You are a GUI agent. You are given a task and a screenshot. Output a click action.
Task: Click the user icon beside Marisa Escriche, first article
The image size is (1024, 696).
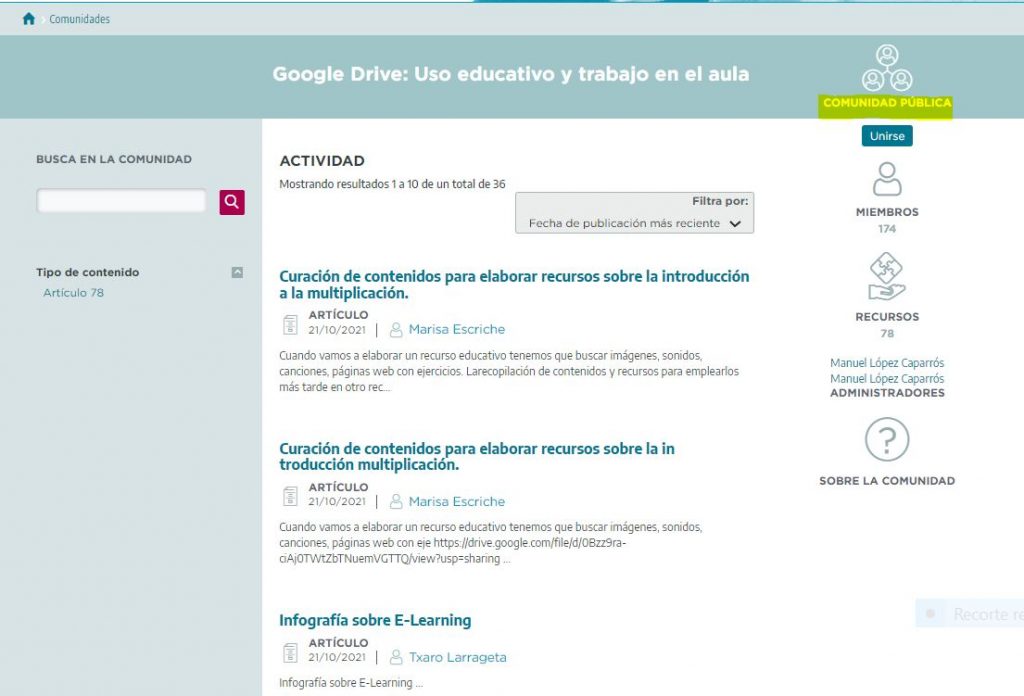pyautogui.click(x=396, y=330)
